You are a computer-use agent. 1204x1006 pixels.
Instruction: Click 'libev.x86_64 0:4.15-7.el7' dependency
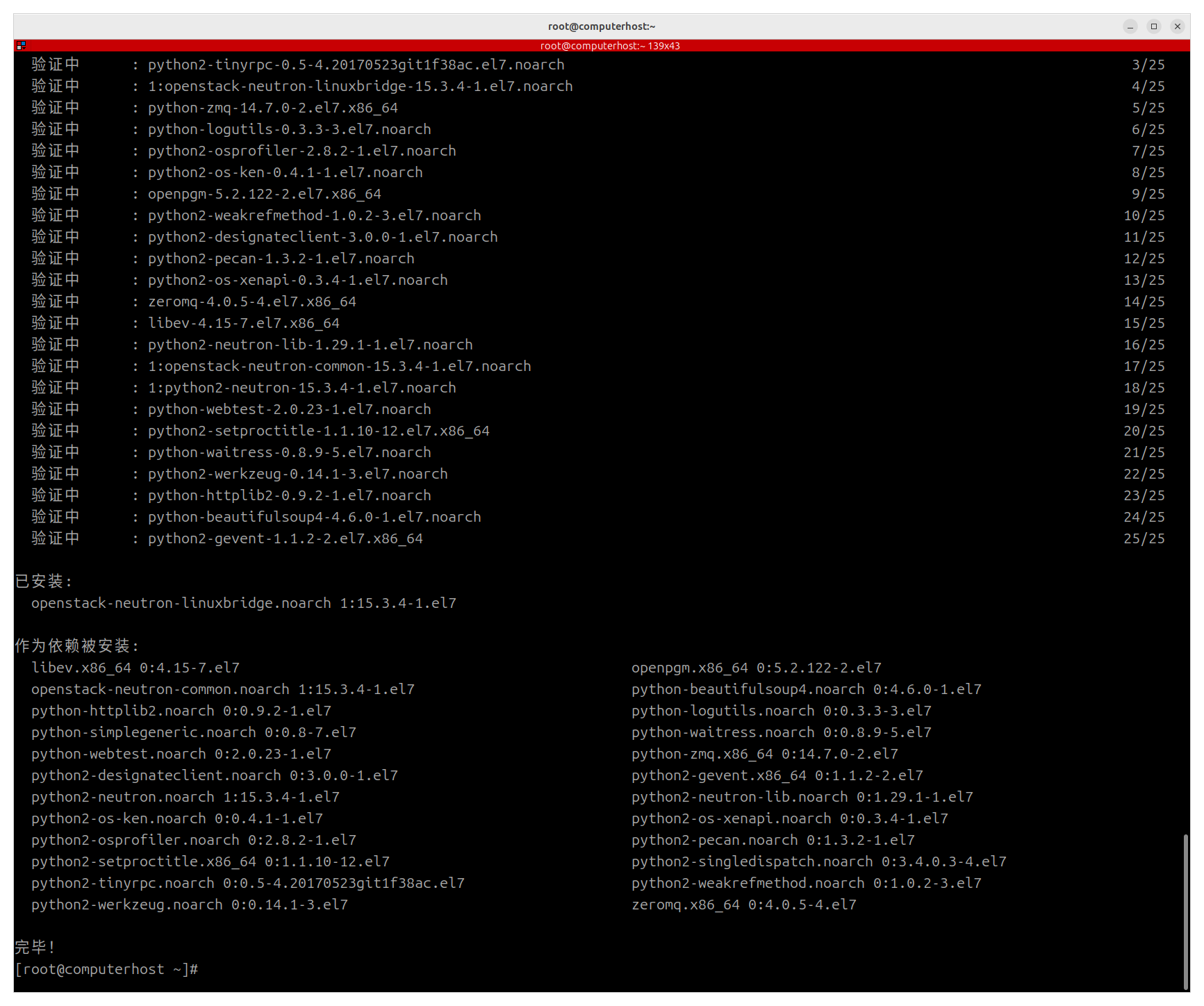[135, 668]
